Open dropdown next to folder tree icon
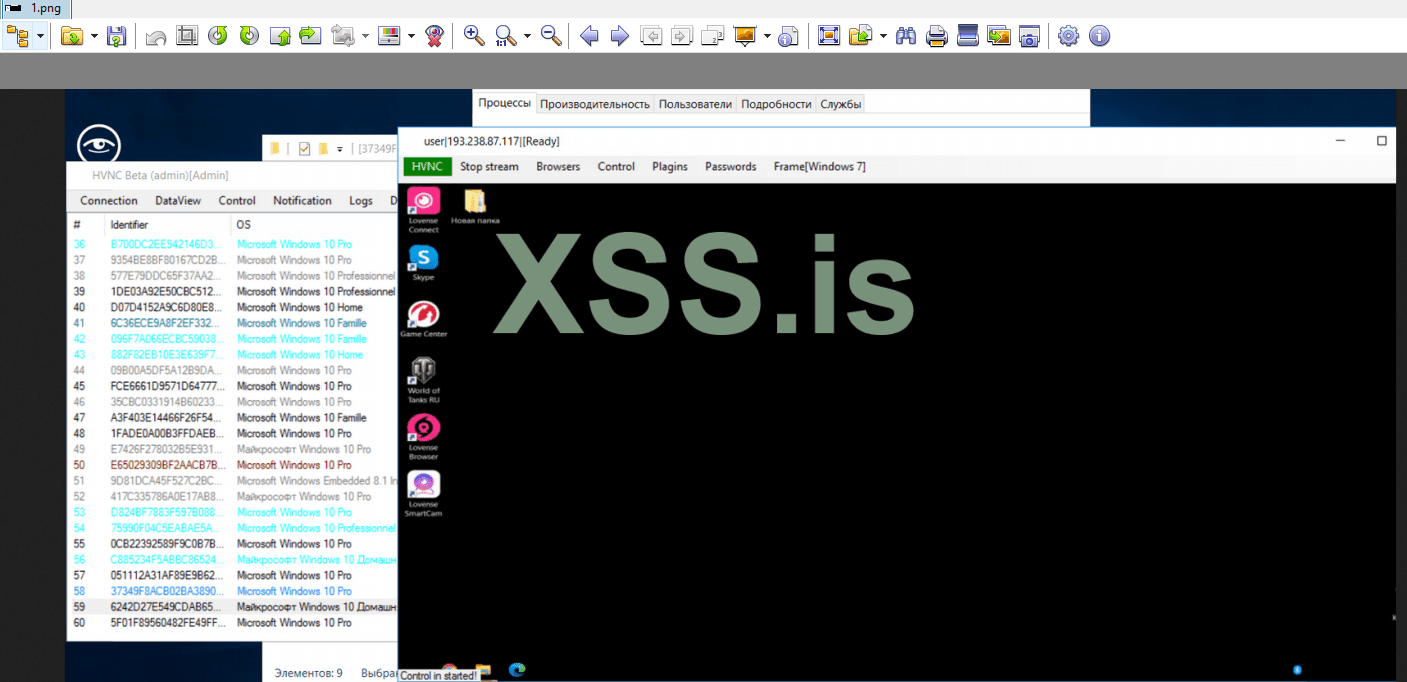 click(x=41, y=37)
